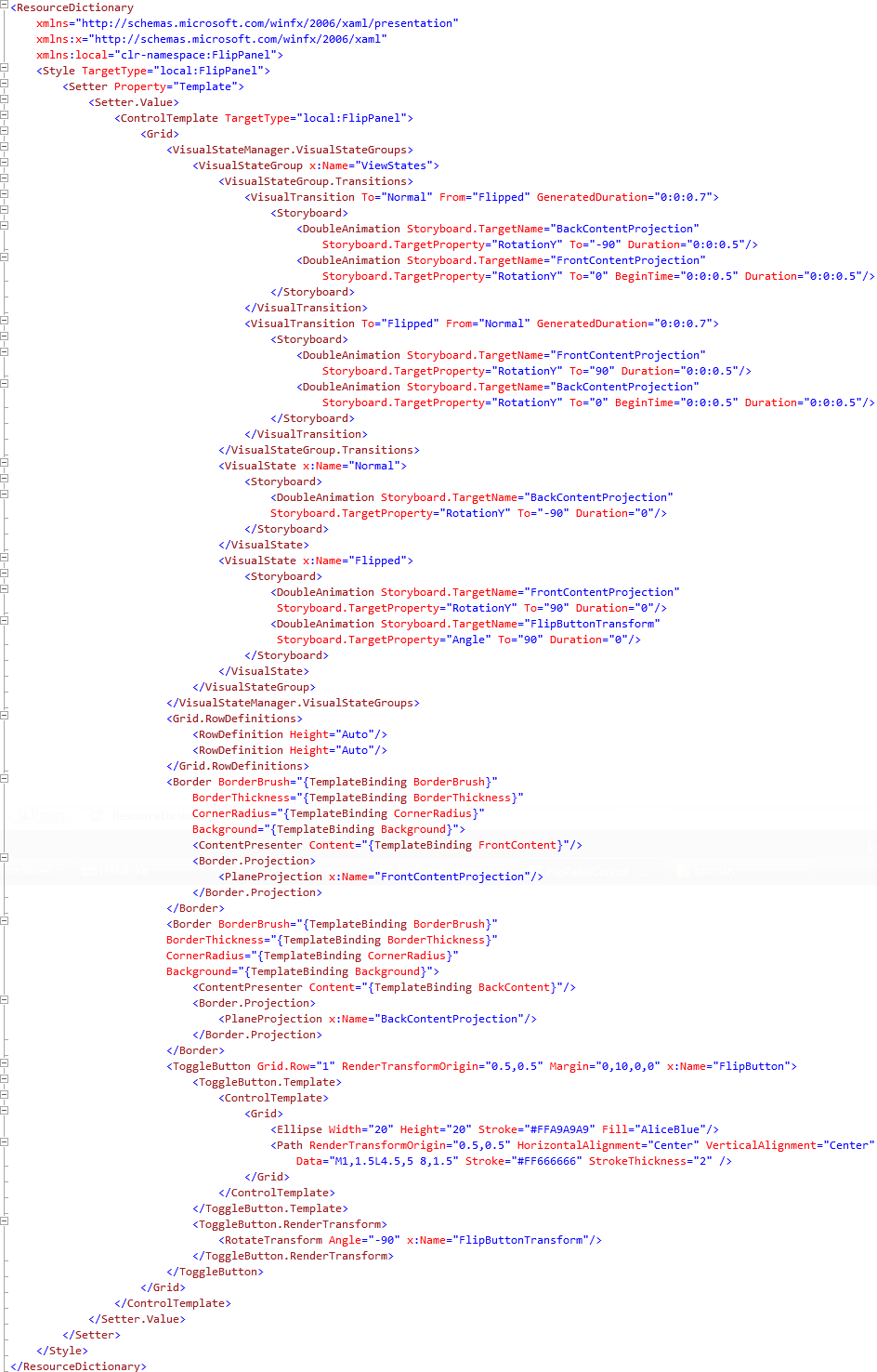Collapse the VisualState x:Name="Flipped" node
877x1372 pixels.
click(x=5, y=558)
